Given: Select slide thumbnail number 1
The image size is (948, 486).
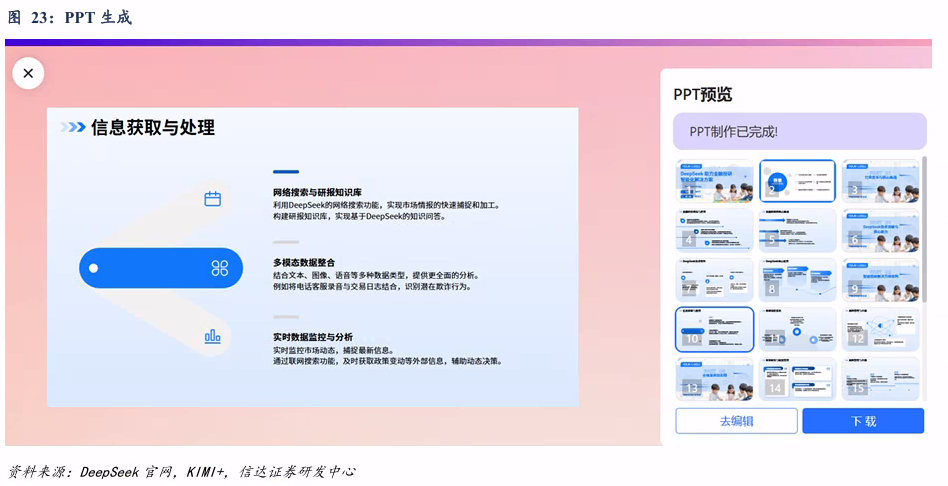Looking at the screenshot, I should 714,181.
